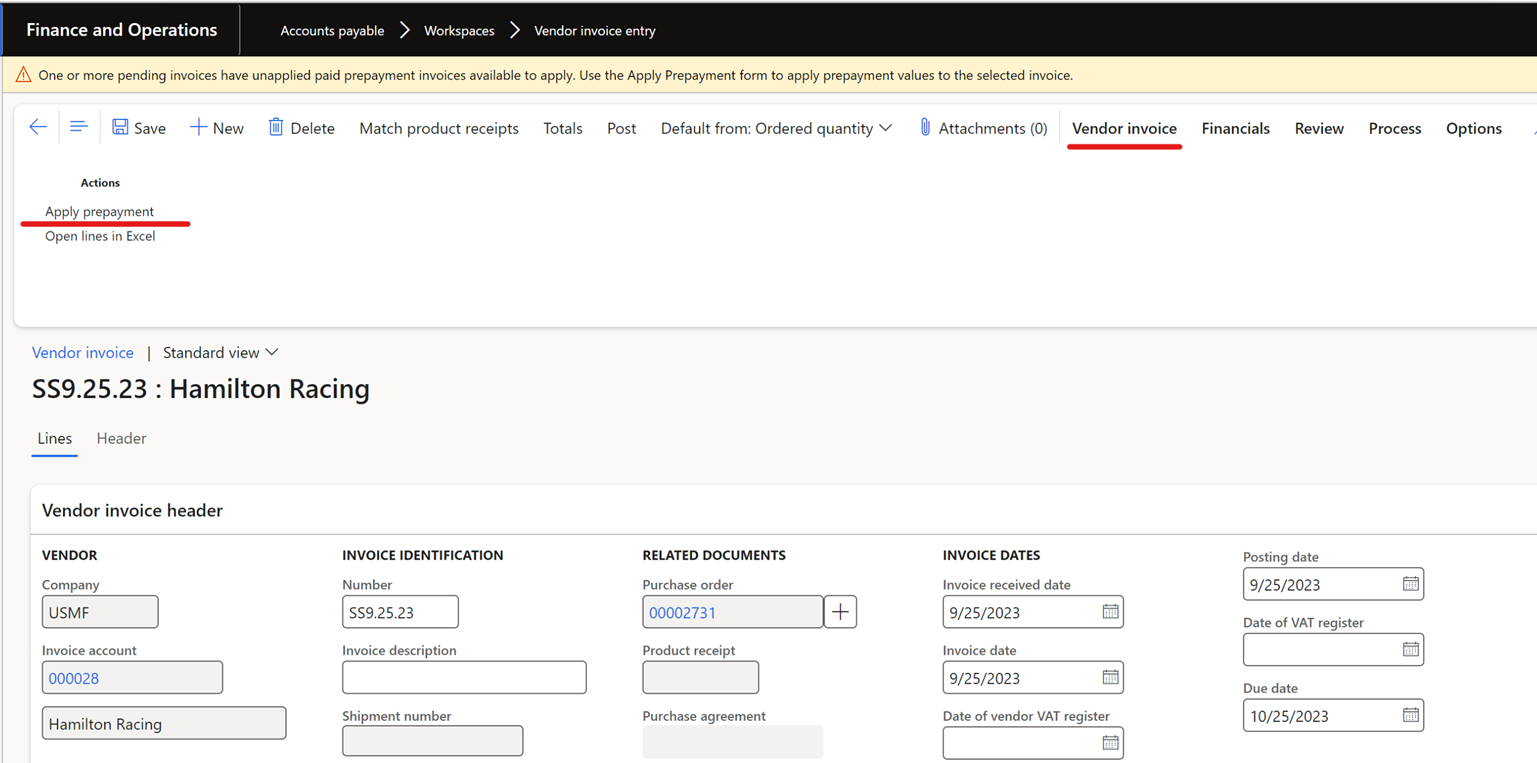1537x763 pixels.
Task: Click the back arrow icon
Action: (38, 127)
